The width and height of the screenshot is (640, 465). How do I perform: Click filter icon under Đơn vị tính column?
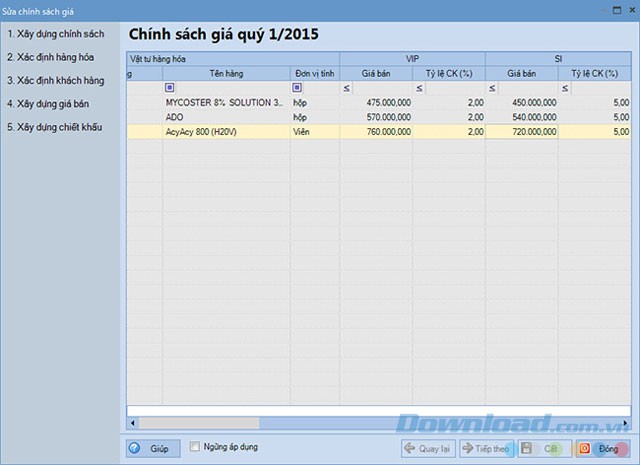tap(297, 88)
